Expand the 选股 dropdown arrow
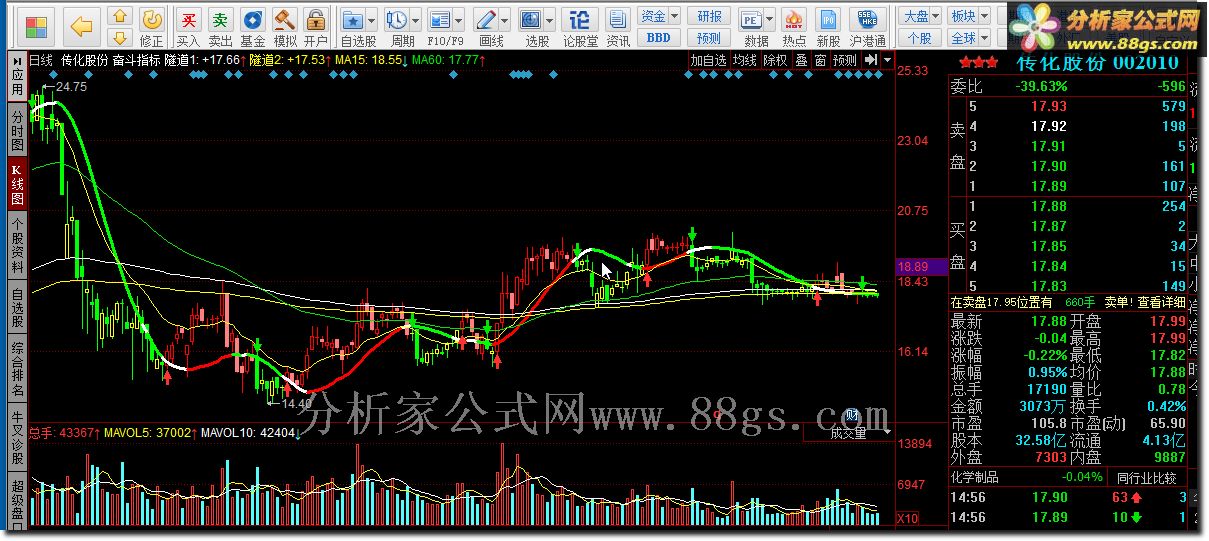Viewport: 1209px width, 541px height. tap(550, 20)
